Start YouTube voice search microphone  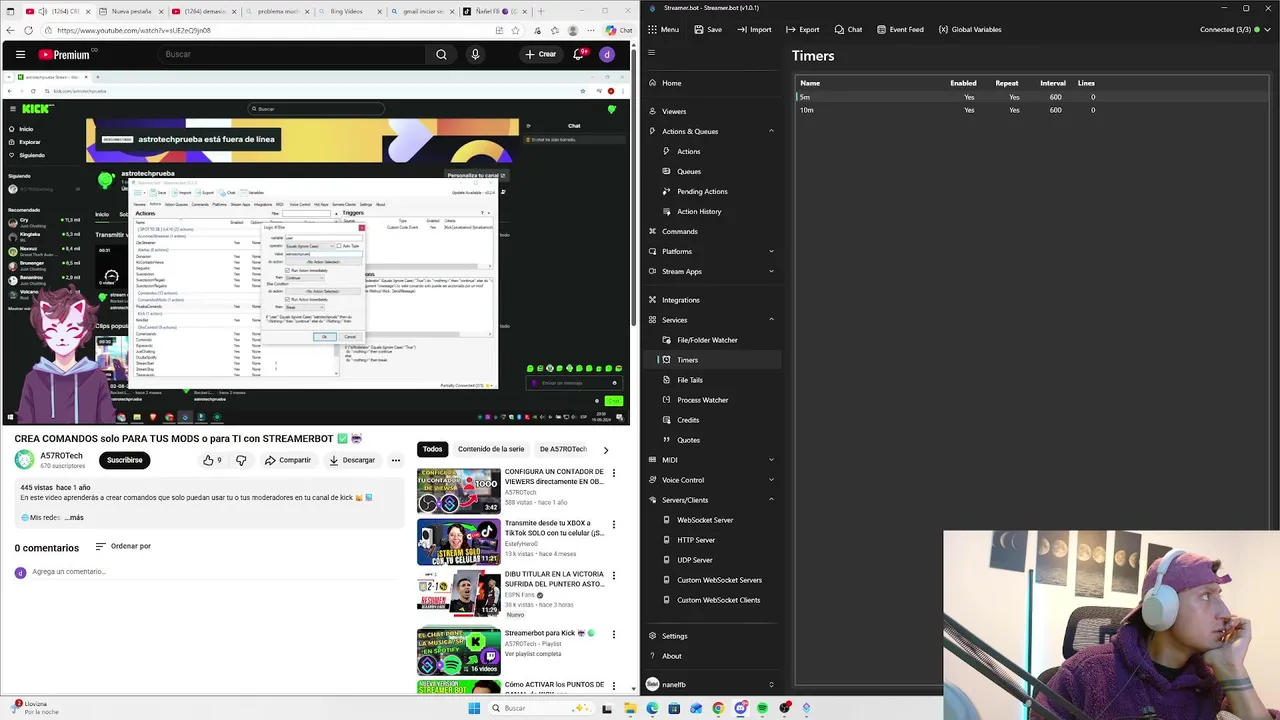pos(475,54)
